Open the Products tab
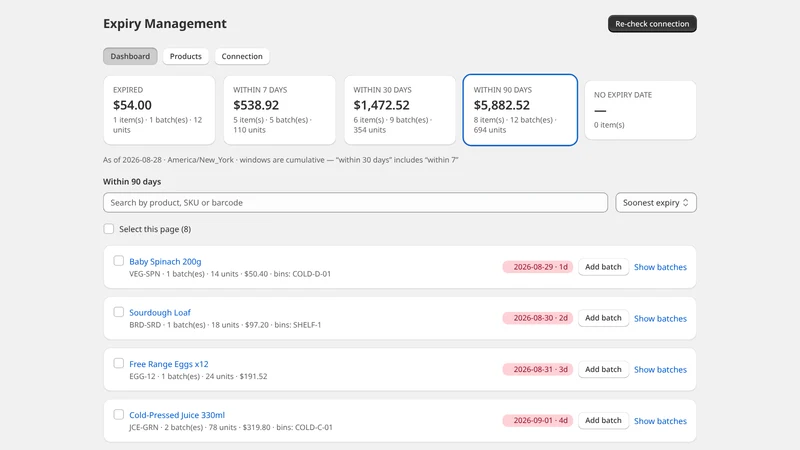 (x=186, y=56)
